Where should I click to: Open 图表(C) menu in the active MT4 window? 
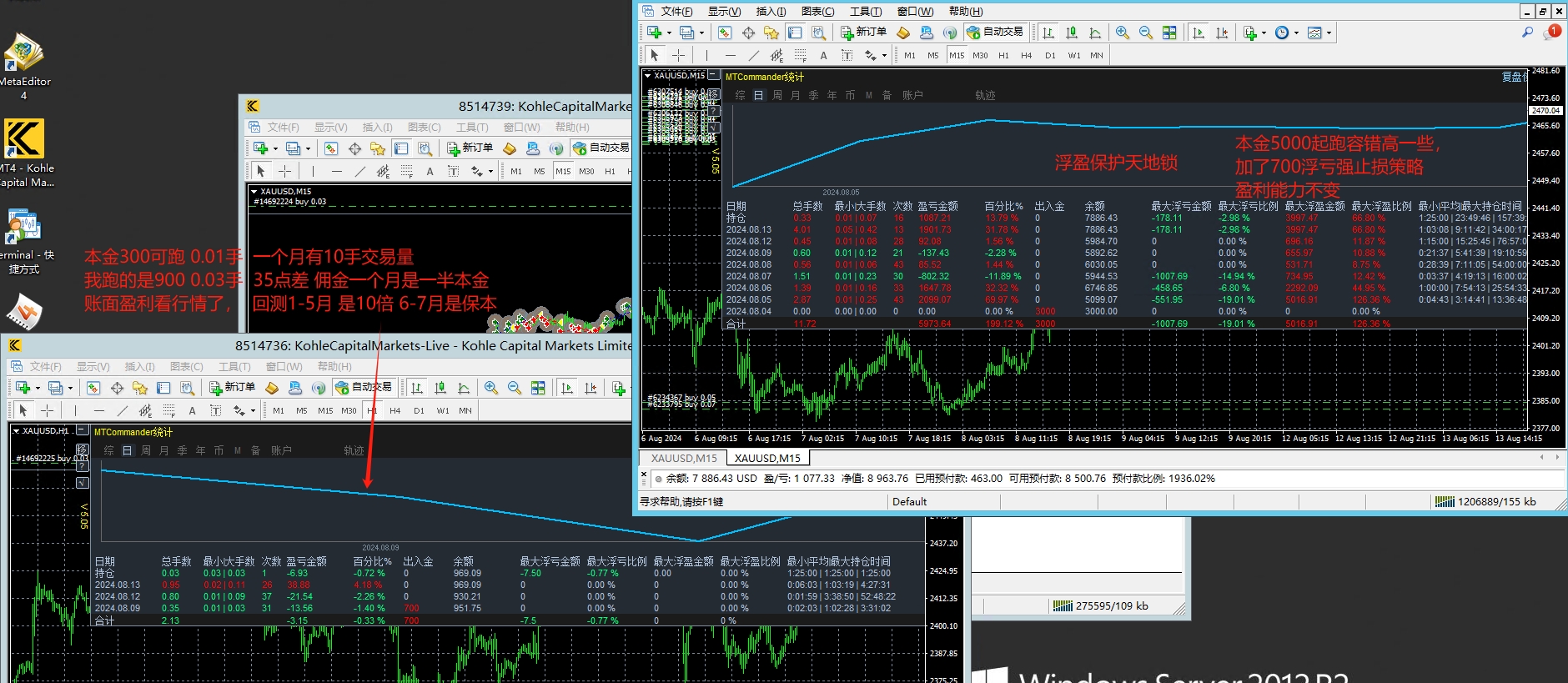817,12
